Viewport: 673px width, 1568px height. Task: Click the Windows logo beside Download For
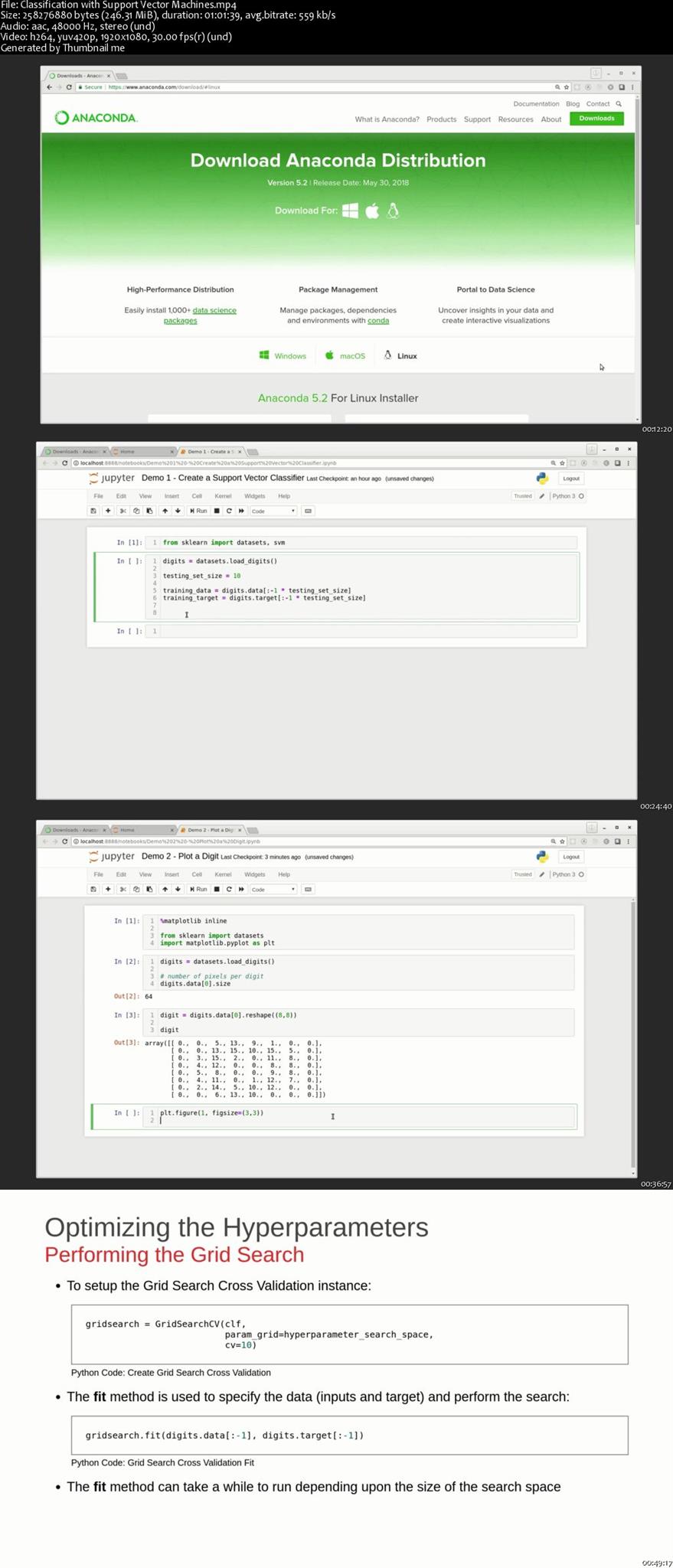click(350, 211)
